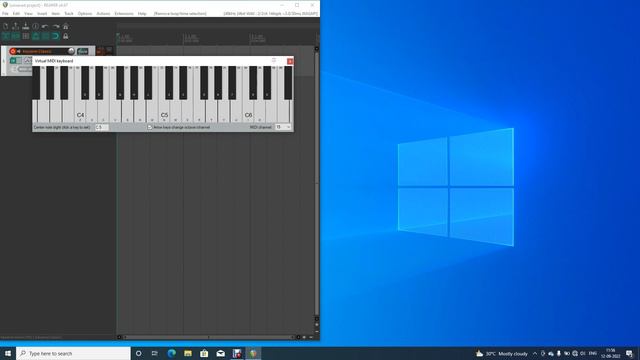The width and height of the screenshot is (640, 360).
Task: Toggle item grouping in the toolbar
Action: click(16, 36)
